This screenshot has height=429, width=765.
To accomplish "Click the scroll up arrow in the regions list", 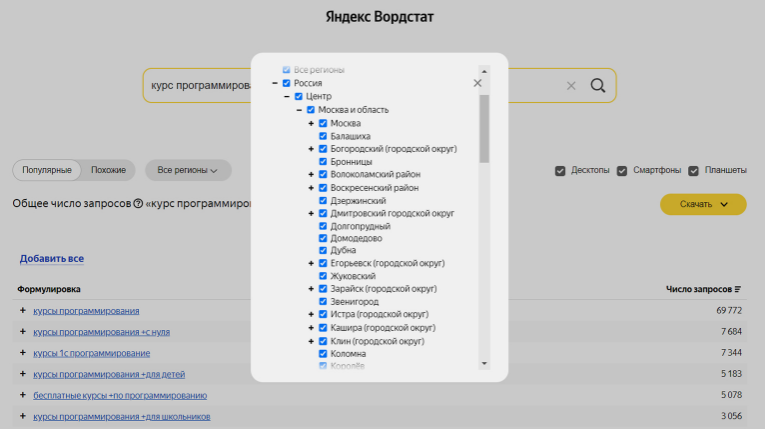I will (484, 71).
